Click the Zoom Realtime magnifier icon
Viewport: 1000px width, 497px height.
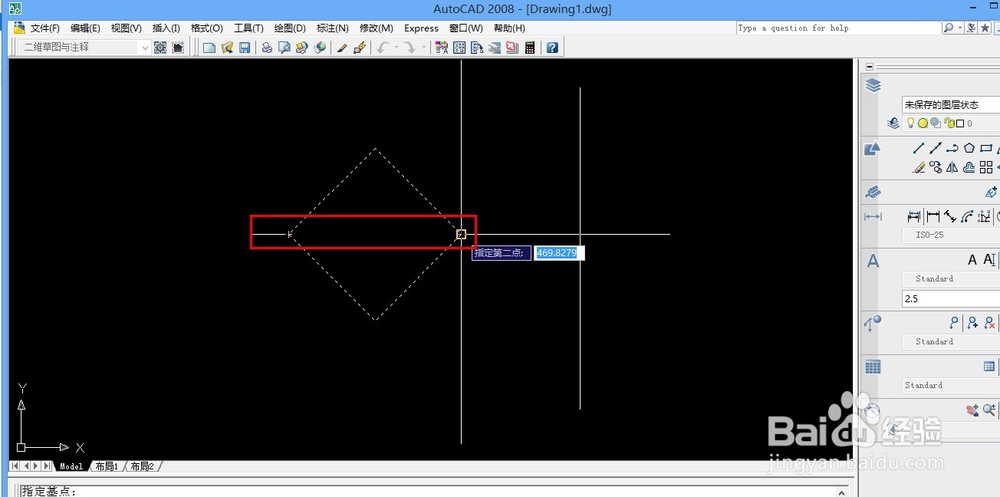(x=989, y=410)
